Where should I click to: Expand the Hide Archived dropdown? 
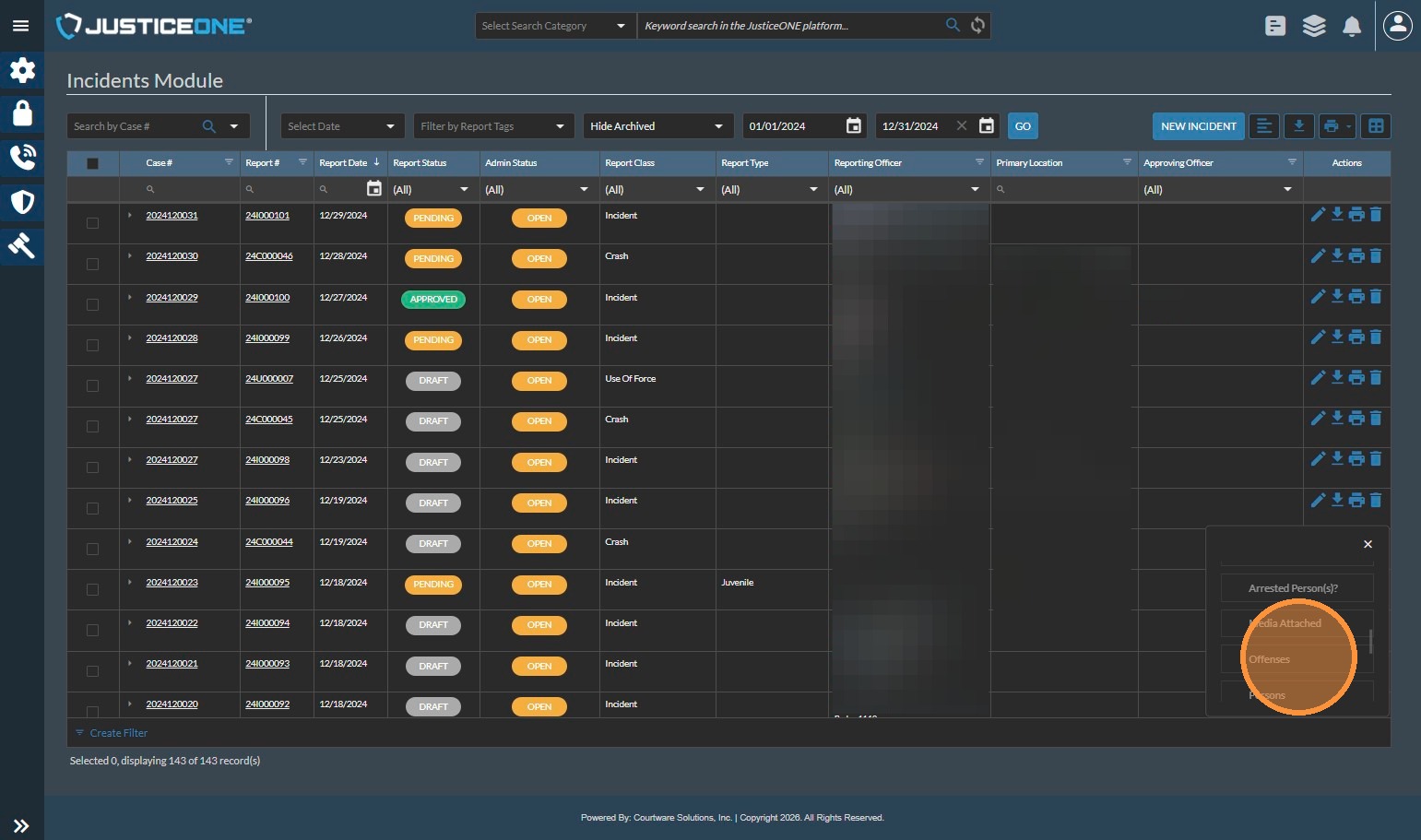click(x=657, y=126)
